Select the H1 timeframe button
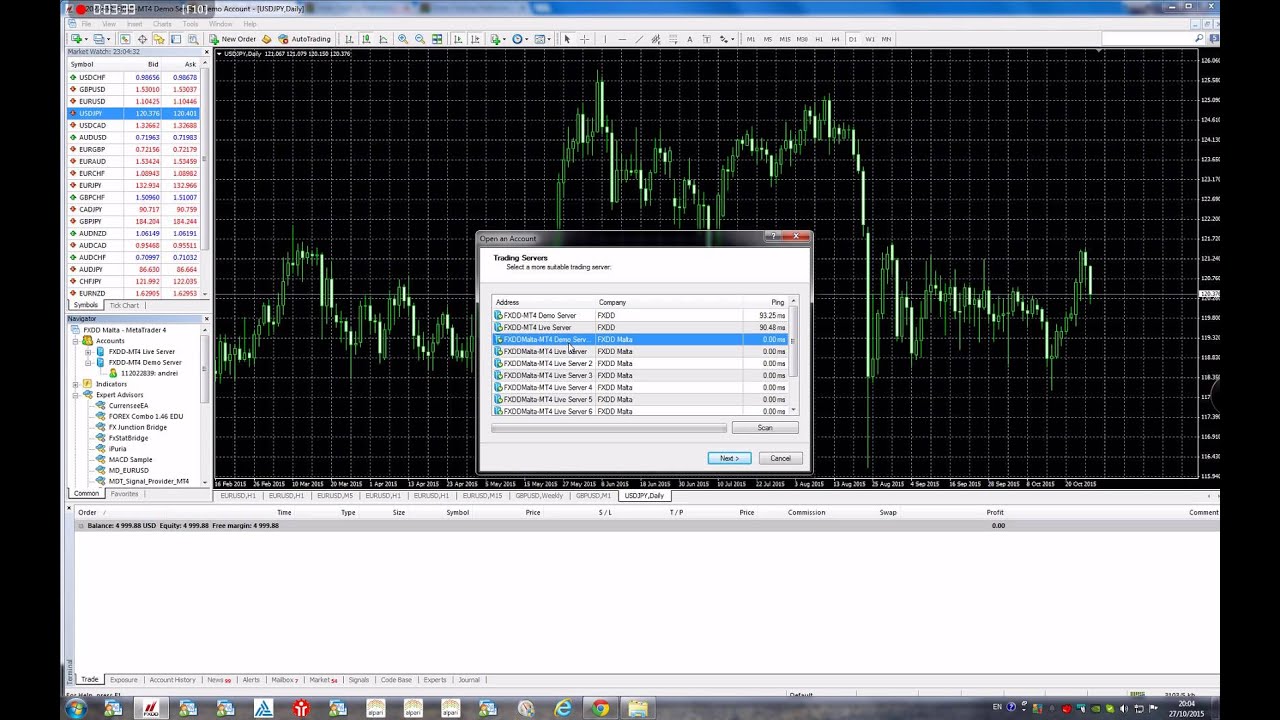 [819, 39]
